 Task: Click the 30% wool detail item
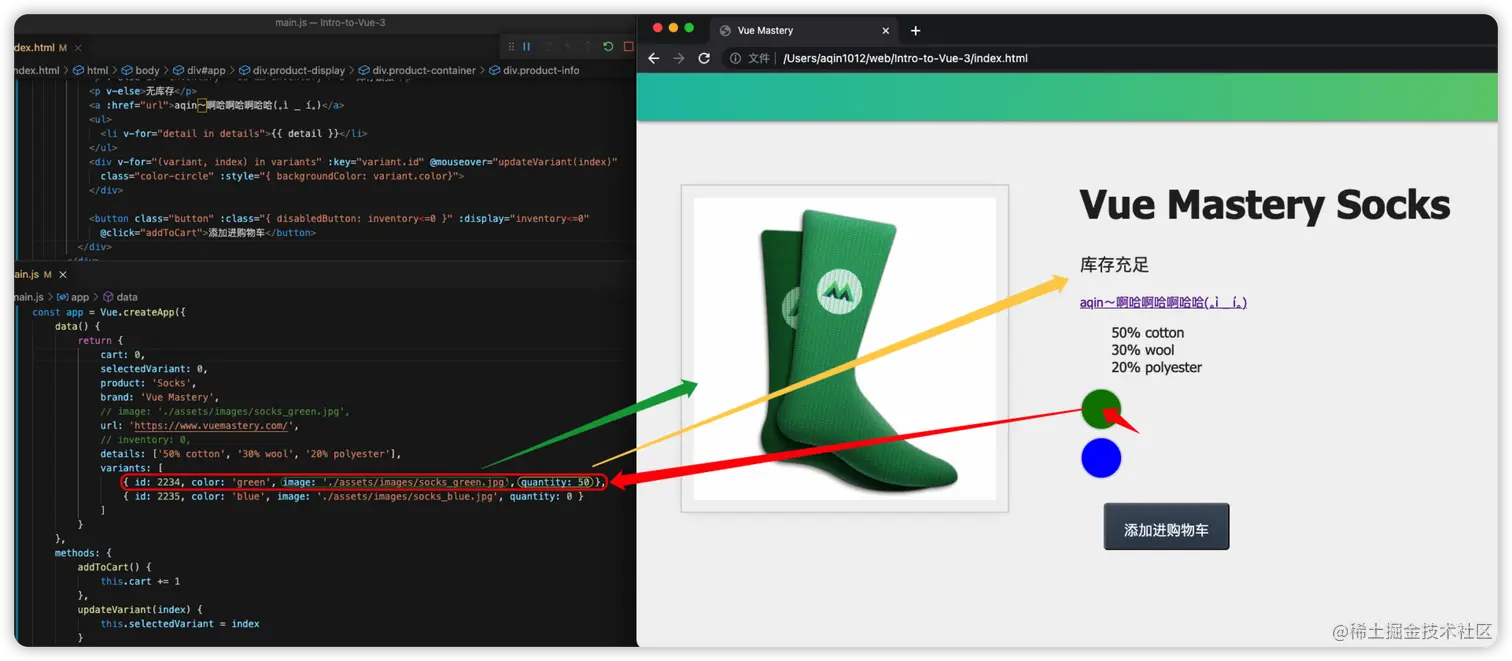click(1143, 350)
